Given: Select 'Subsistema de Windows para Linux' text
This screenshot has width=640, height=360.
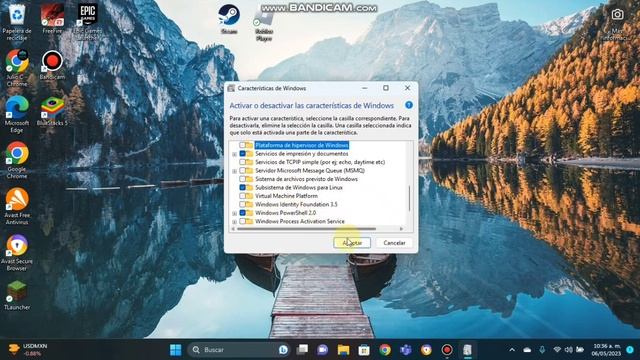Looking at the screenshot, I should click(x=299, y=187).
